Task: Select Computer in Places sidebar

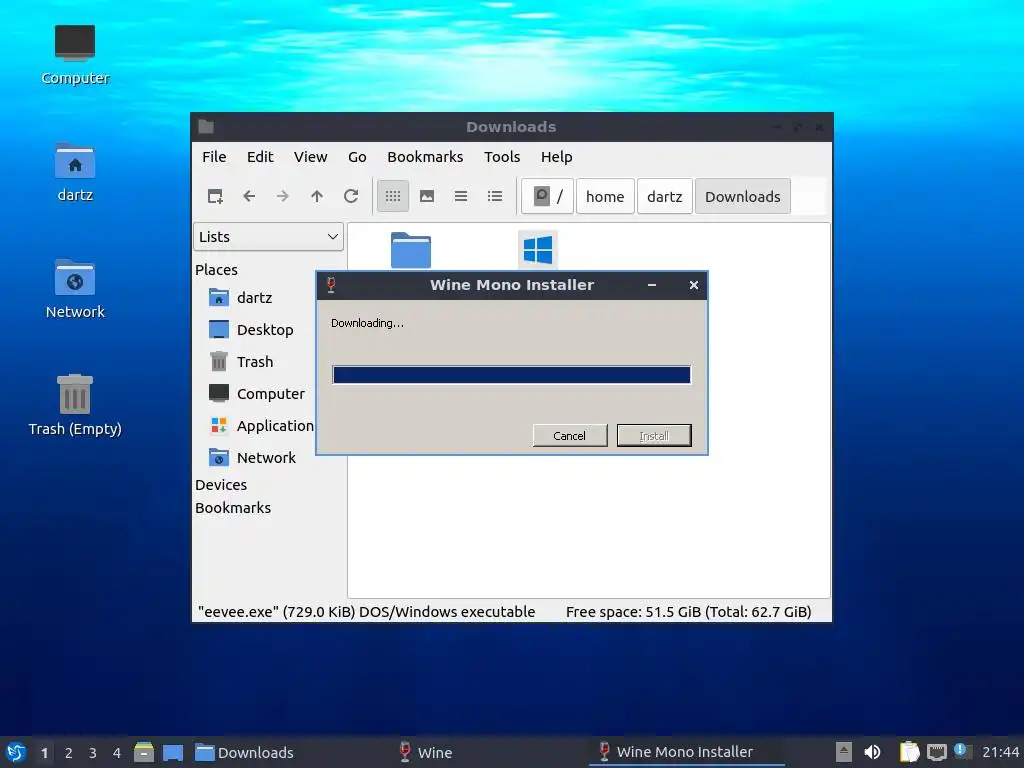Action: 255,394
